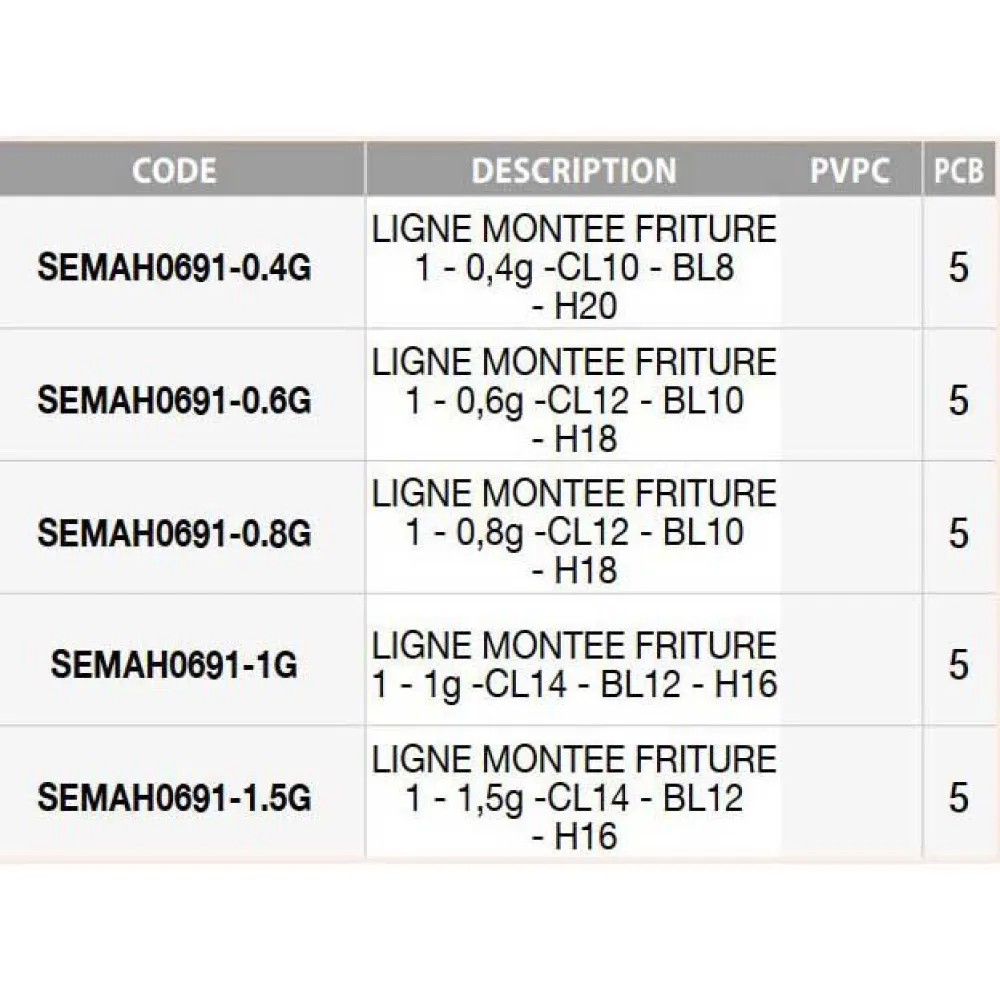Click the 1,5g -CL14 - BL12 description
This screenshot has height=1000, width=1000.
(x=574, y=797)
